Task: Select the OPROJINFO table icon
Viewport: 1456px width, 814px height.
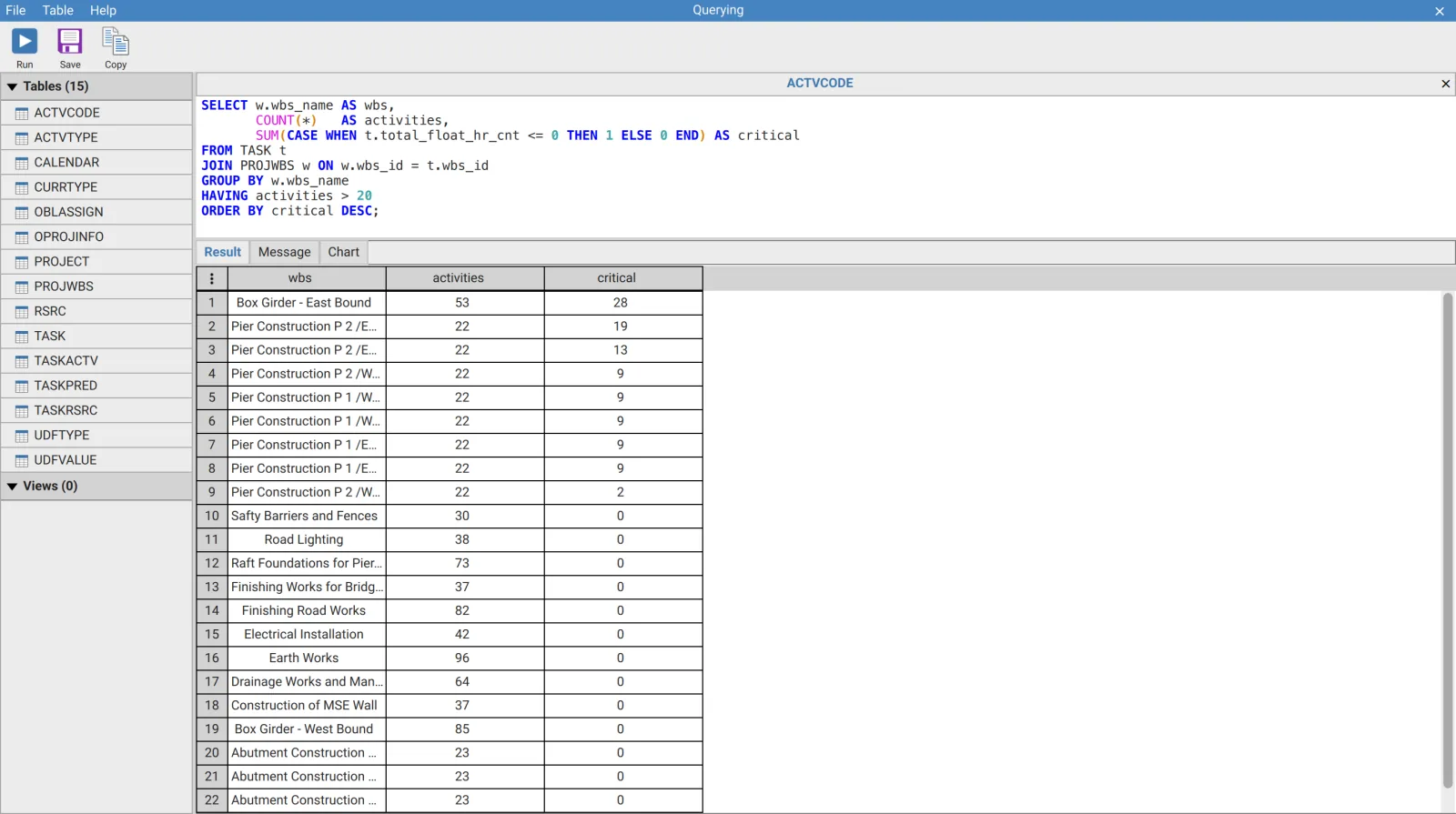Action: click(22, 237)
